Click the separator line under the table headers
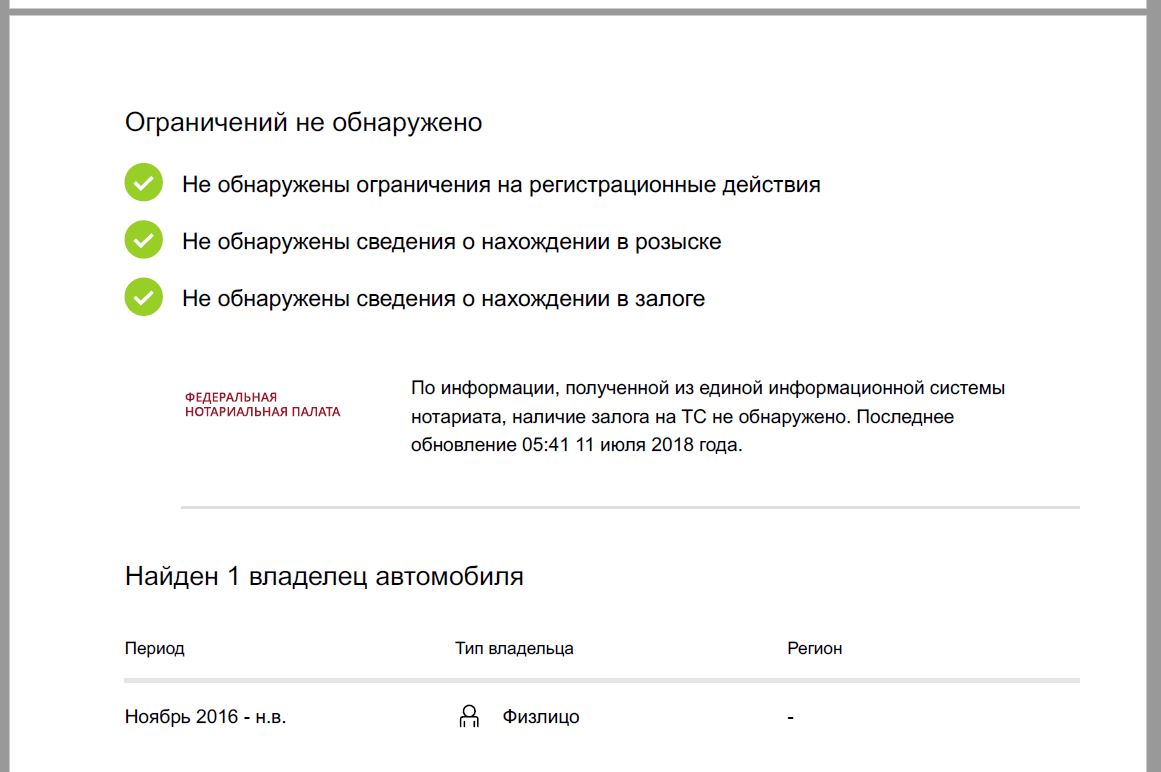 tap(602, 681)
